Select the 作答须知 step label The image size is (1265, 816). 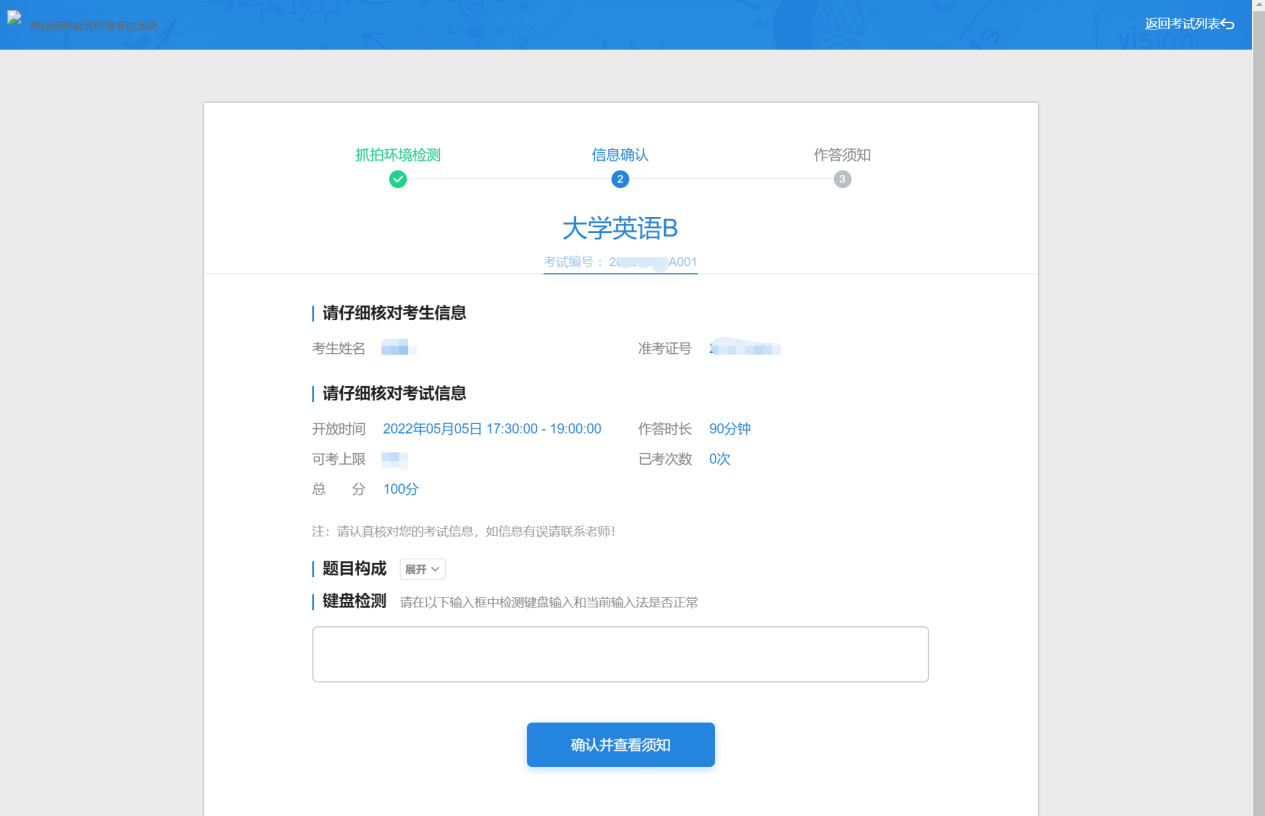(842, 155)
